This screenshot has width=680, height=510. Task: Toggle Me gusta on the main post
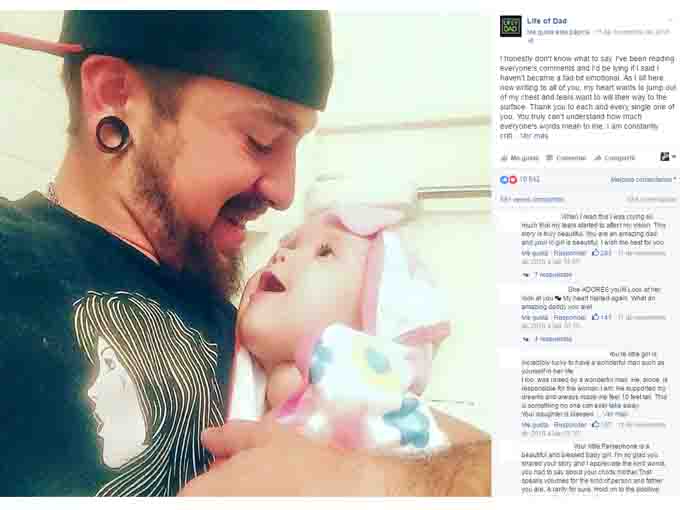(x=520, y=158)
